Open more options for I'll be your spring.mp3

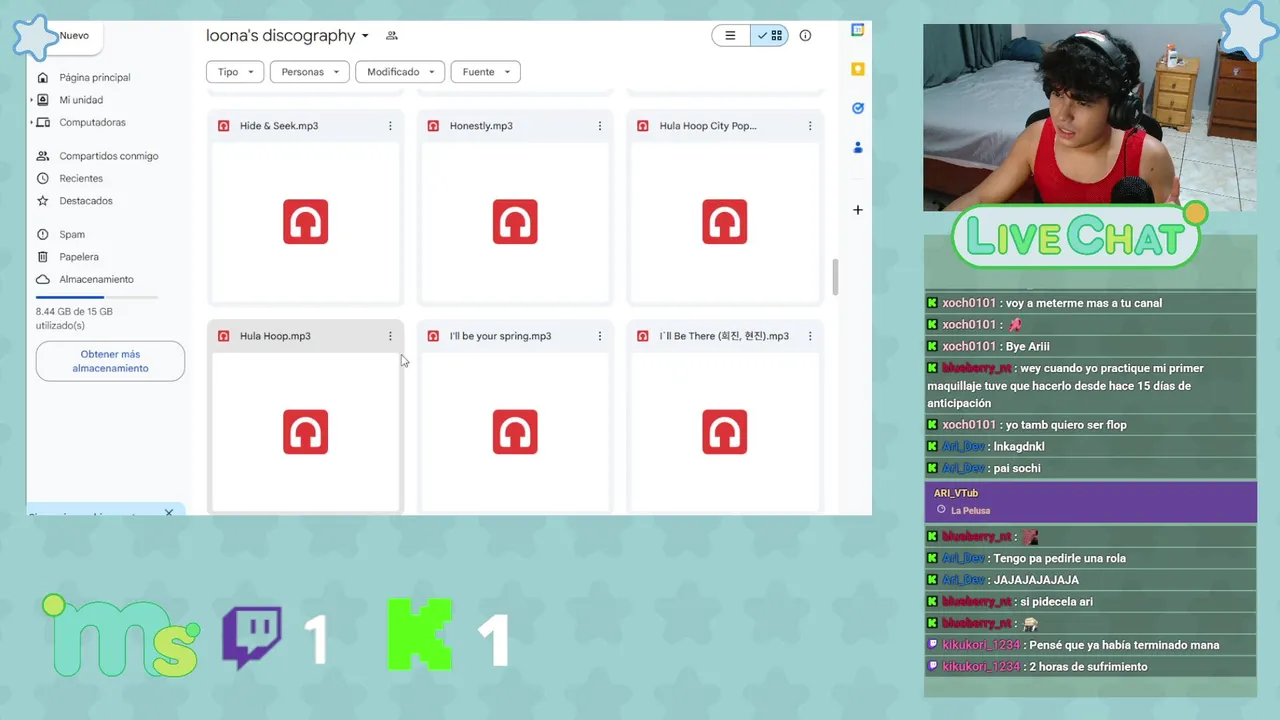600,336
